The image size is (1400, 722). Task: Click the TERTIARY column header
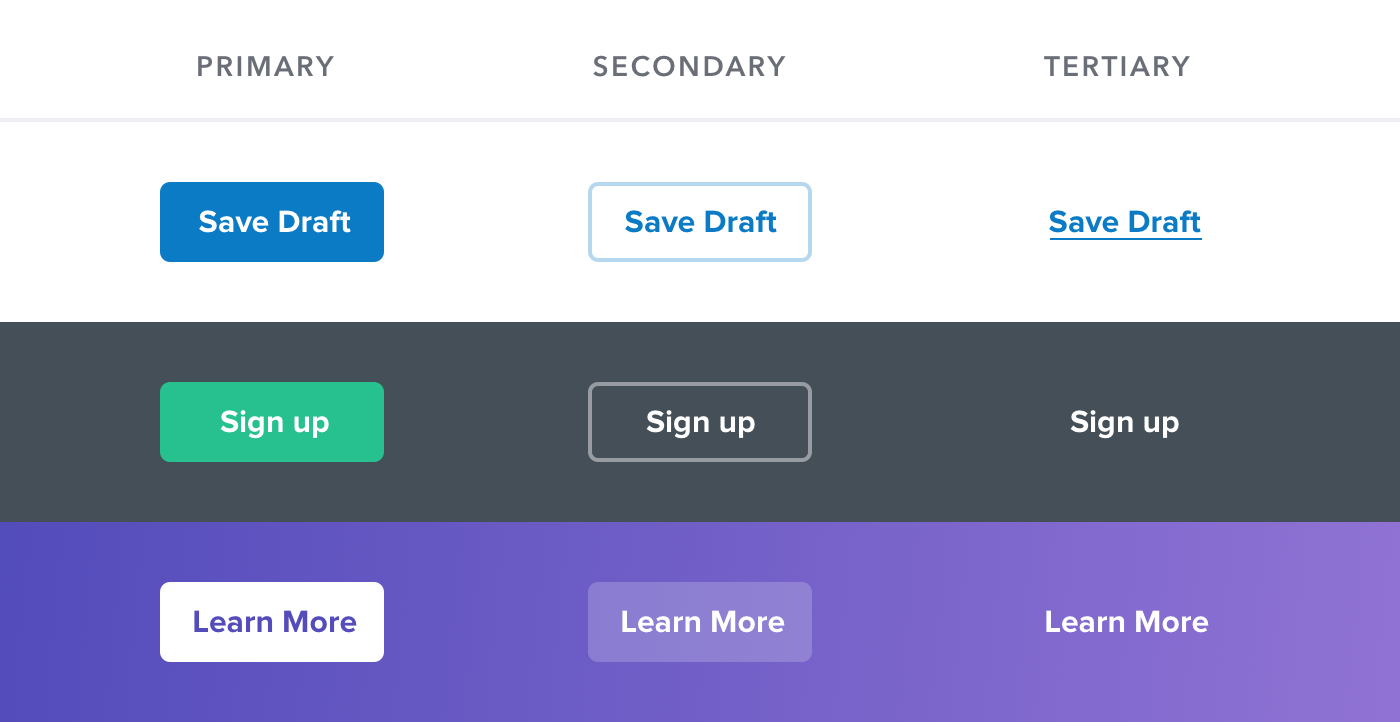pos(1117,67)
